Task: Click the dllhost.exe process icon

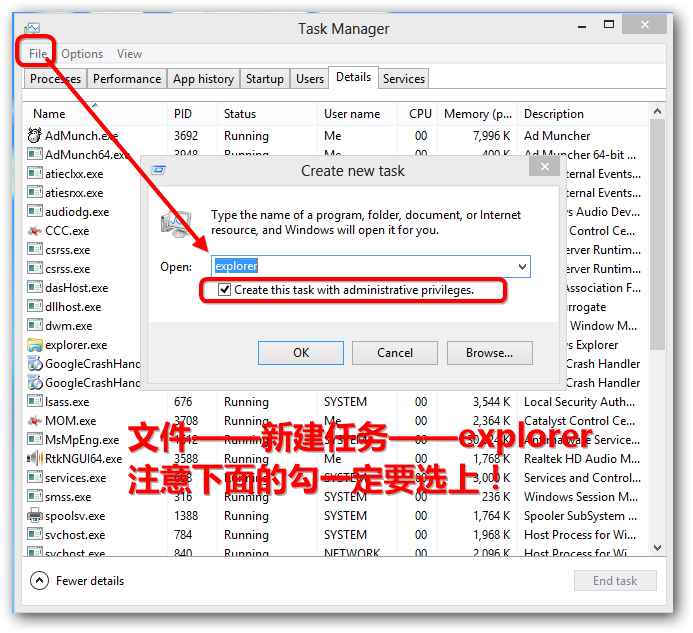Action: 34,306
